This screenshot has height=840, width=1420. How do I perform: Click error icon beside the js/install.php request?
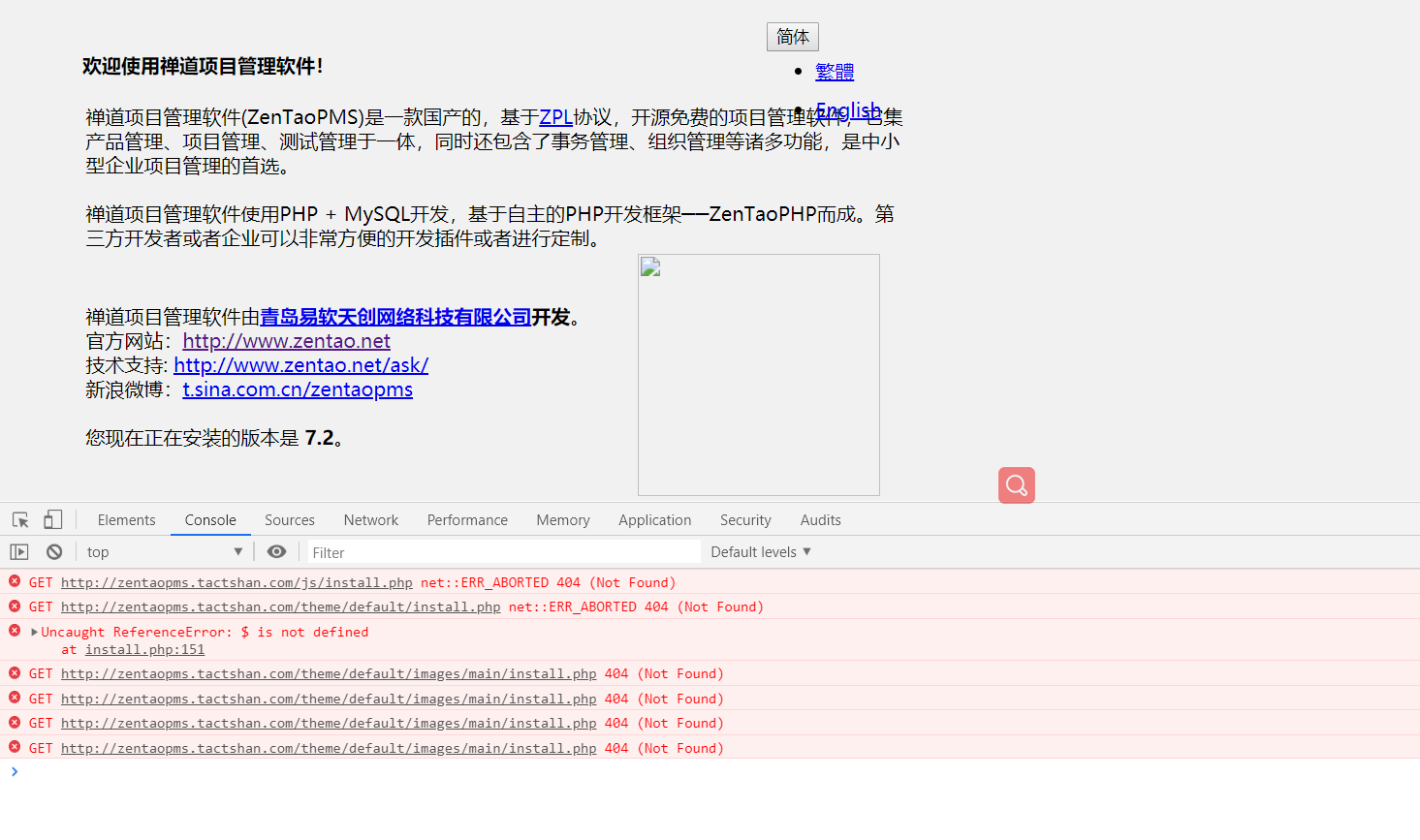pos(15,581)
